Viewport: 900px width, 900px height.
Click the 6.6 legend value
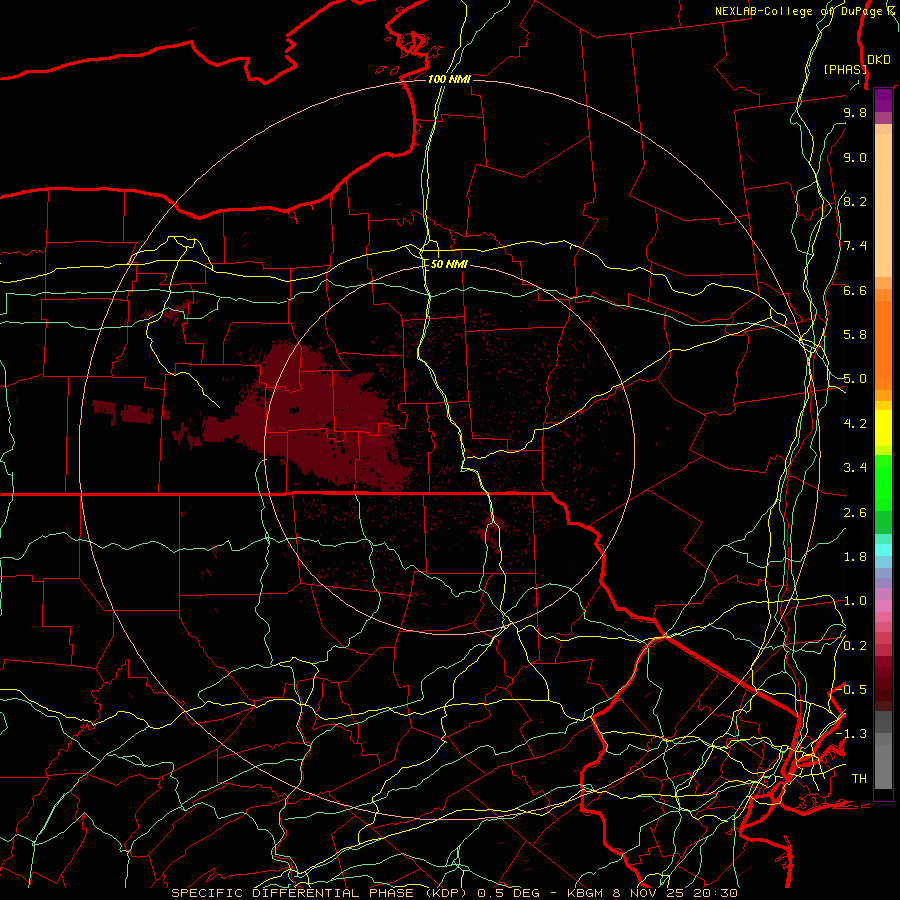pos(855,290)
